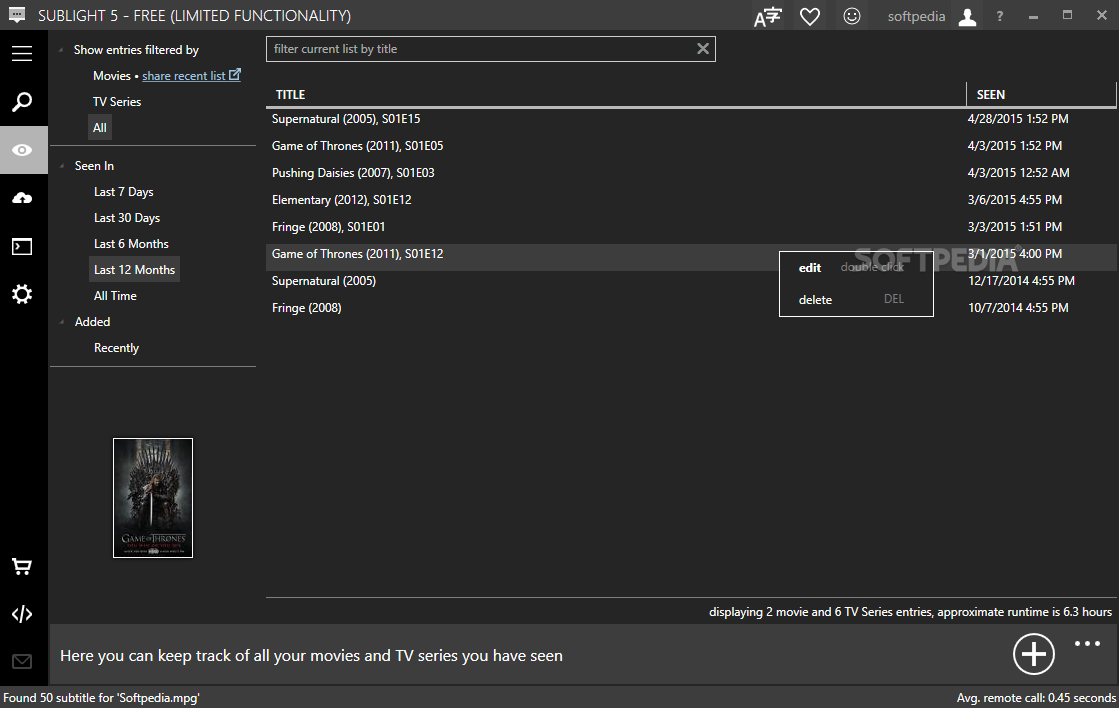Click the smiley feedback icon
This screenshot has width=1119, height=708.
tap(851, 16)
